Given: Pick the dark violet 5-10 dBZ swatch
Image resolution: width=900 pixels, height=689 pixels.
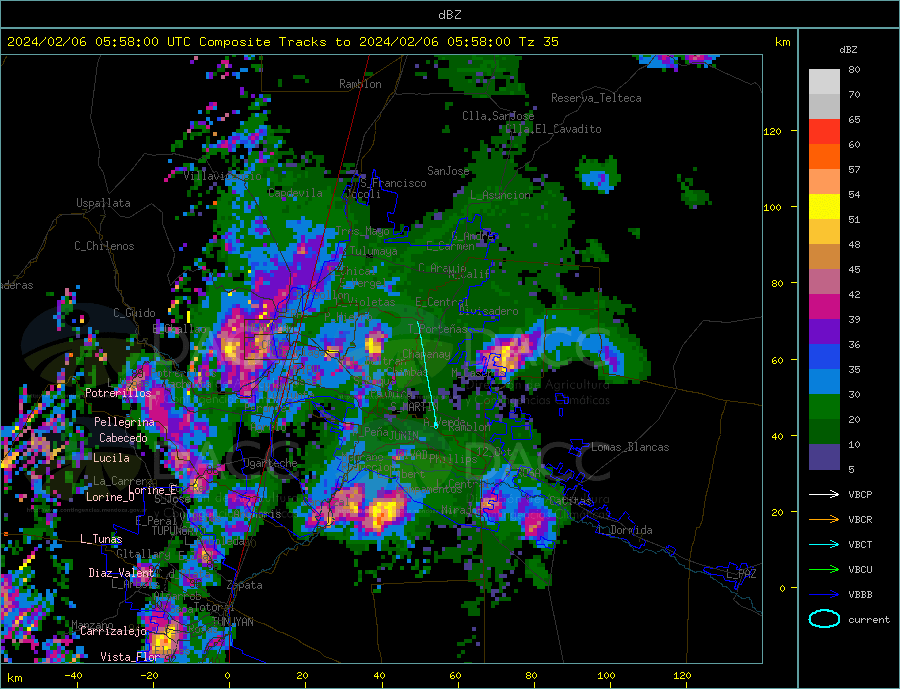Looking at the screenshot, I should click(x=824, y=457).
